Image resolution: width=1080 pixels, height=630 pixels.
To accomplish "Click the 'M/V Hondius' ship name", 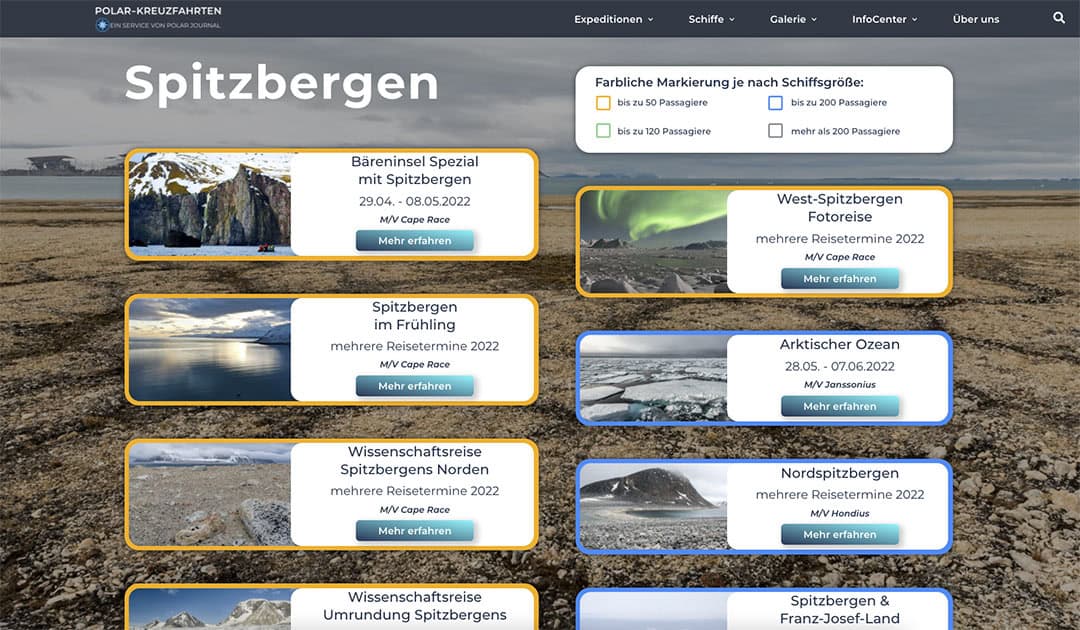I will [840, 514].
